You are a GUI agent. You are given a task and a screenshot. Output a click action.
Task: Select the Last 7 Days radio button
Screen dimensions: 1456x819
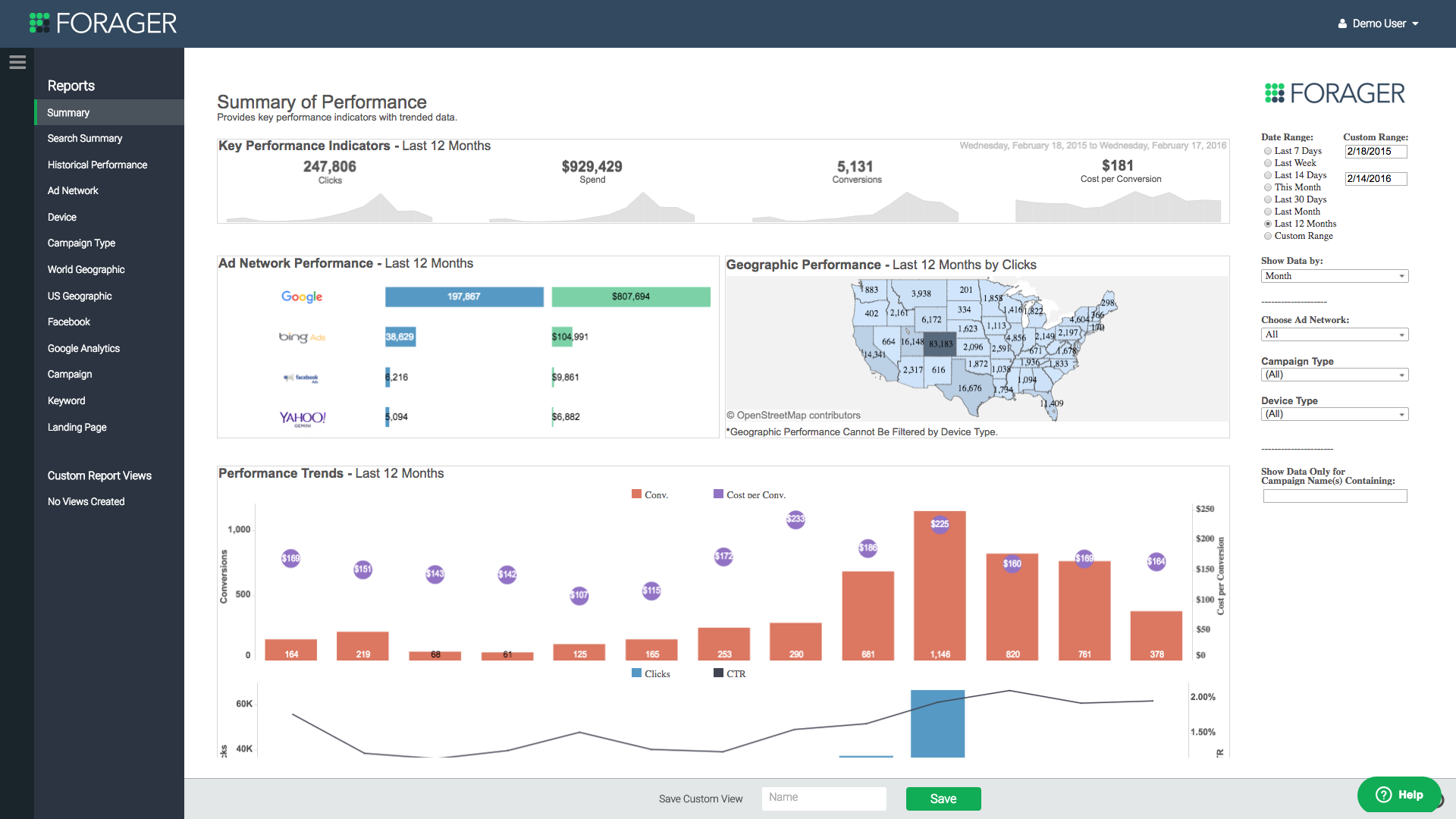point(1268,151)
